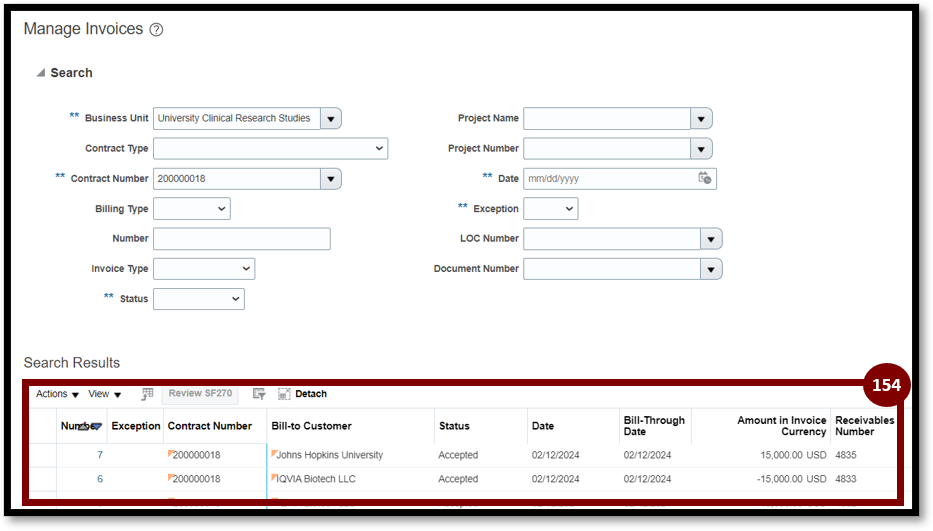This screenshot has height=531, width=933.
Task: Open Status dropdown in search form
Action: coord(199,299)
